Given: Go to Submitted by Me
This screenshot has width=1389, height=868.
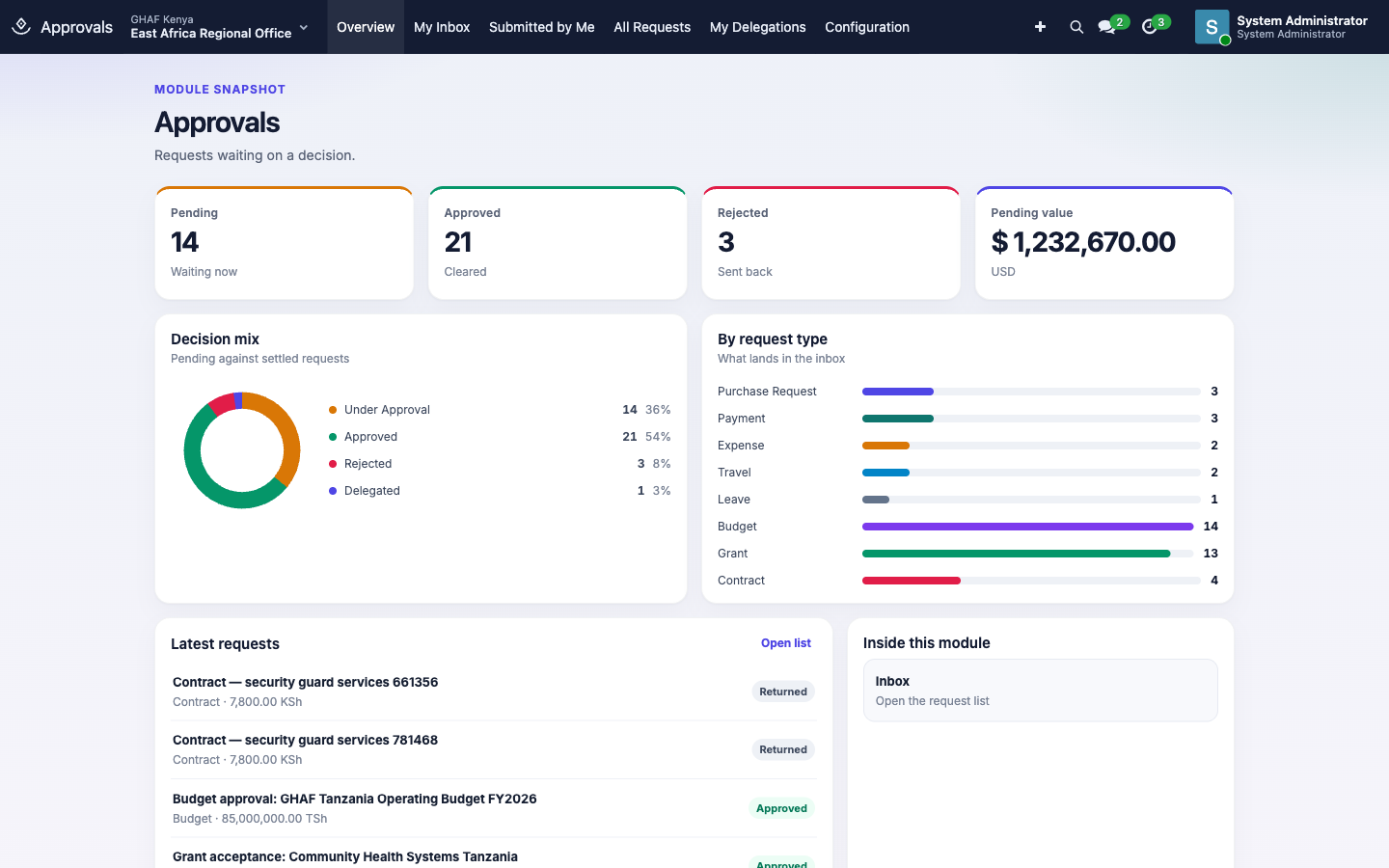Looking at the screenshot, I should (542, 27).
